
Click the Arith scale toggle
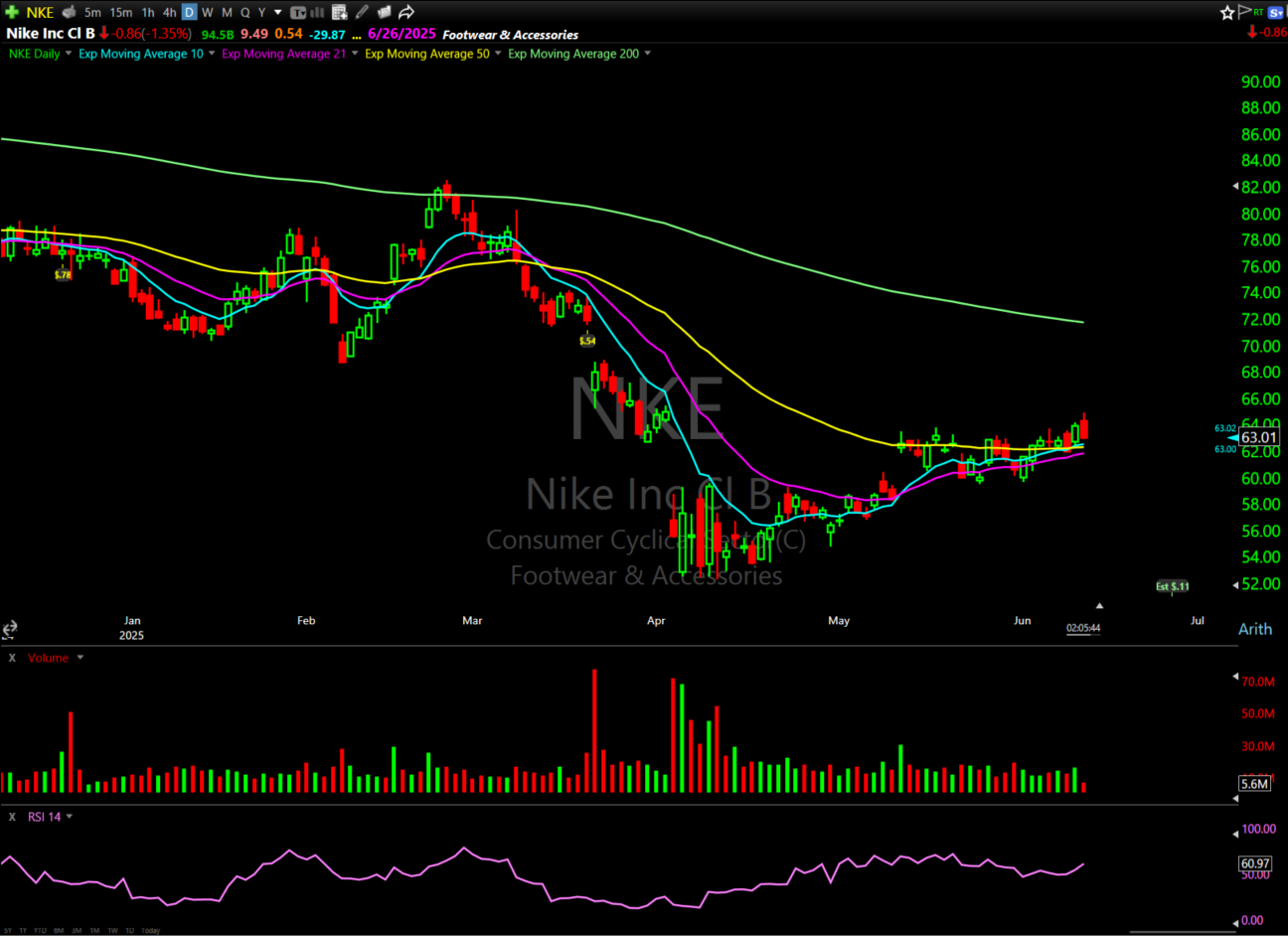click(x=1255, y=629)
